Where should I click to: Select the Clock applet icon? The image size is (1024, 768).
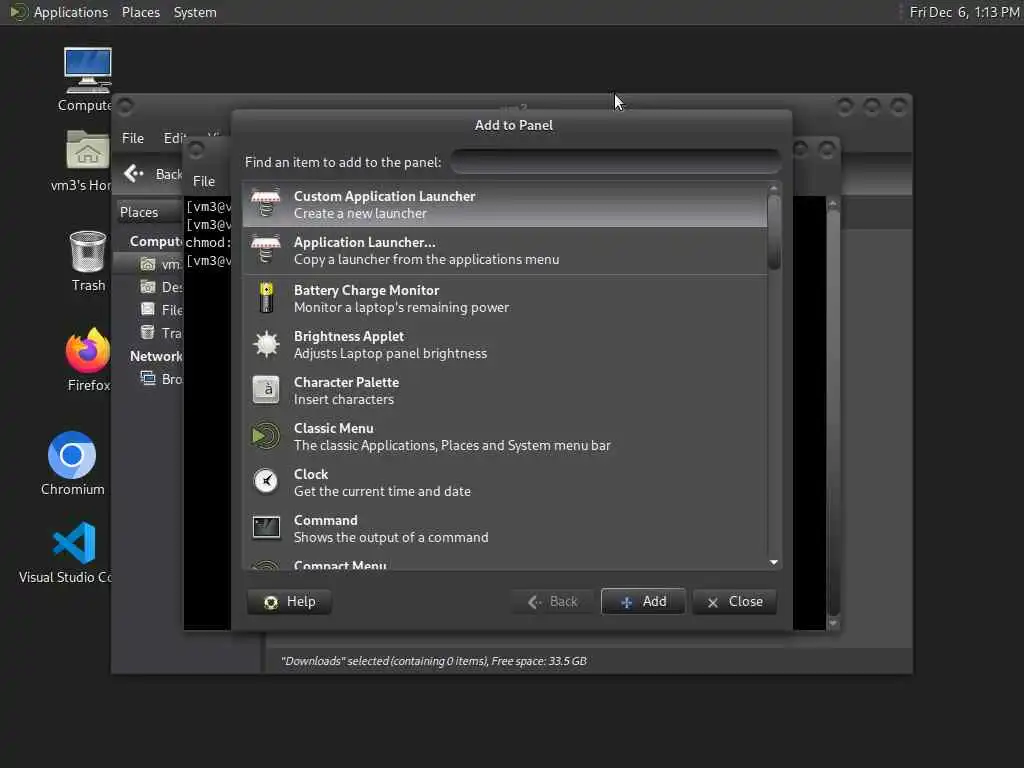(x=266, y=482)
